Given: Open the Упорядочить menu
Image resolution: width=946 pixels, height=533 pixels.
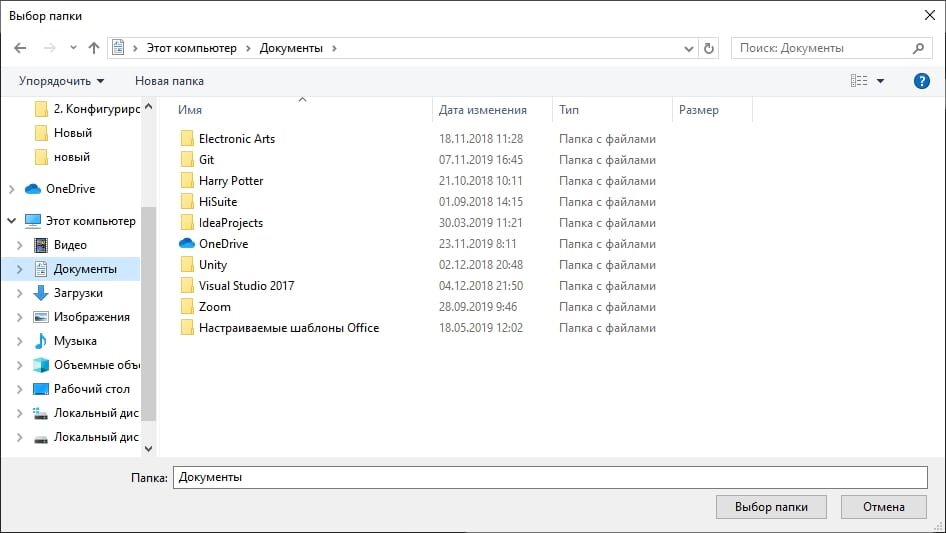Looking at the screenshot, I should click(x=61, y=81).
